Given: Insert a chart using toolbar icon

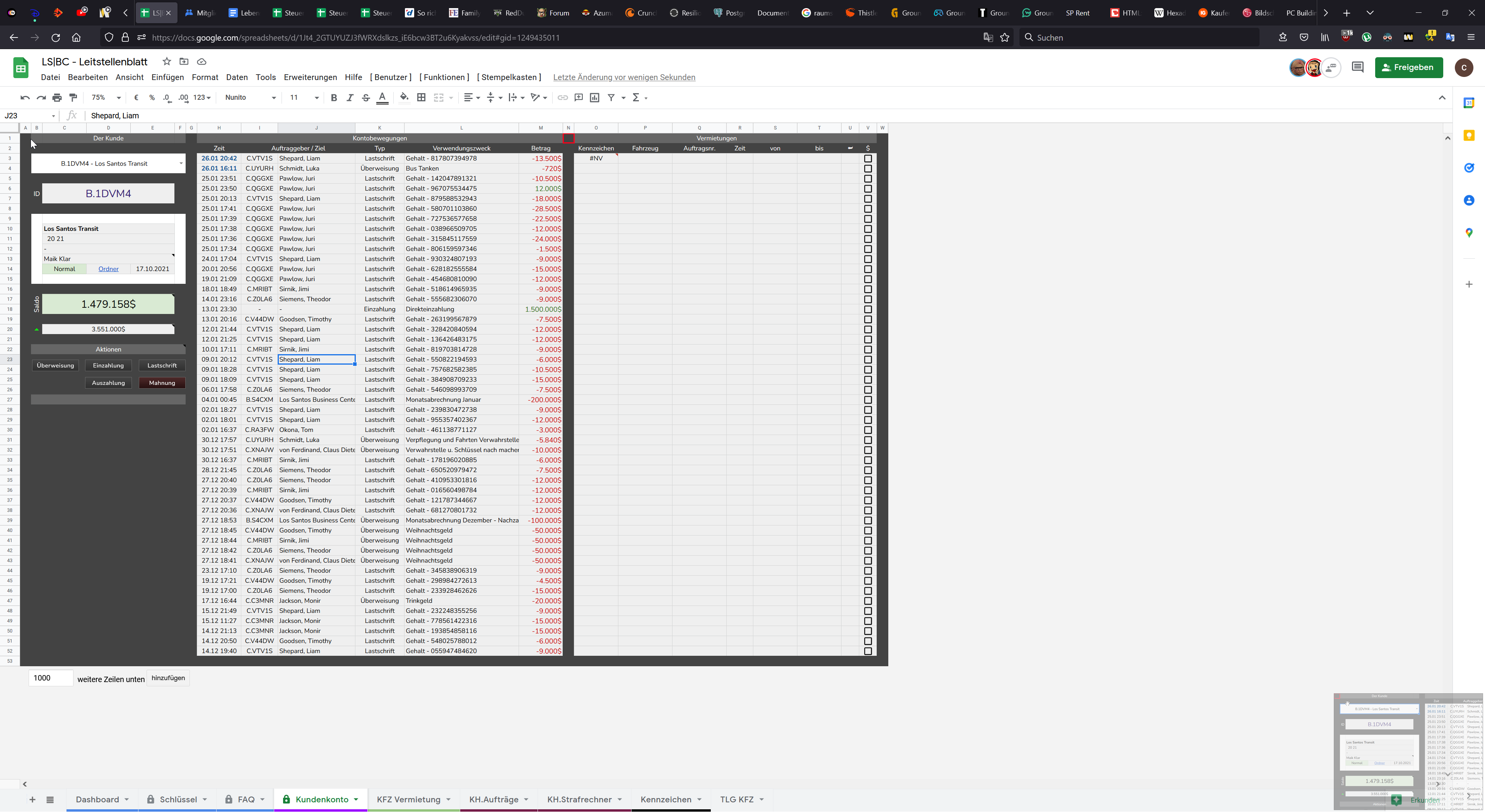Looking at the screenshot, I should click(595, 97).
